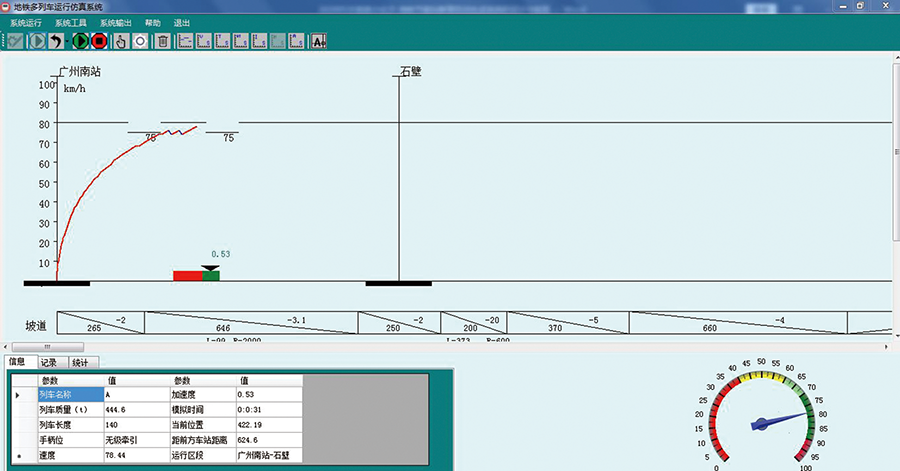Show the A-S curve chart icon

[x=296, y=41]
